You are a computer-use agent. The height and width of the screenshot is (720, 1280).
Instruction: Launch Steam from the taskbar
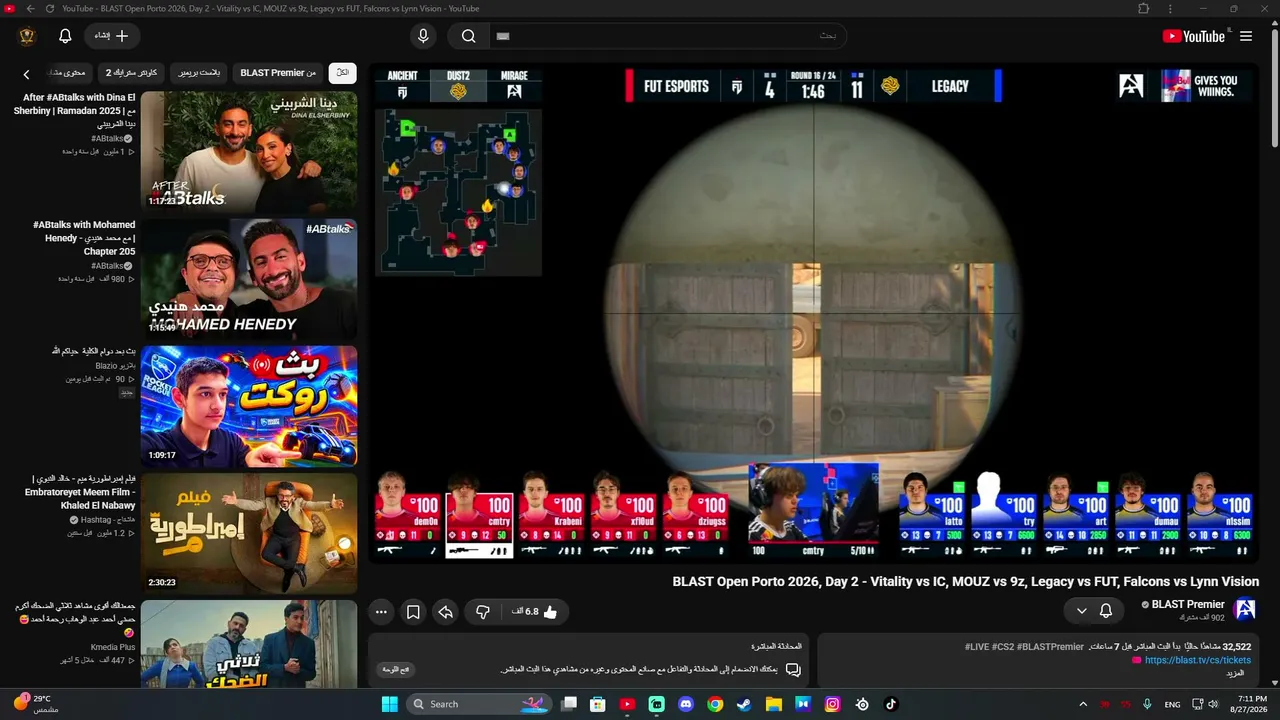(744, 704)
